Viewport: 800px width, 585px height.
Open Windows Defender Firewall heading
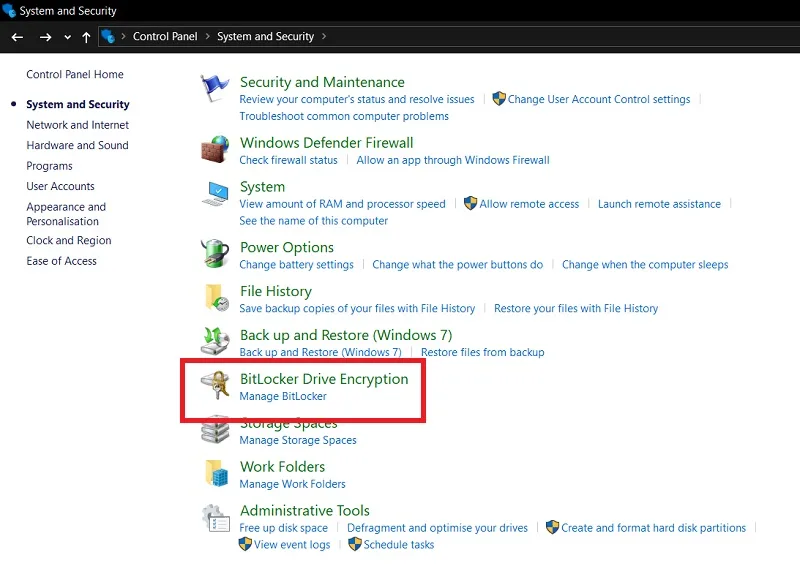[327, 143]
